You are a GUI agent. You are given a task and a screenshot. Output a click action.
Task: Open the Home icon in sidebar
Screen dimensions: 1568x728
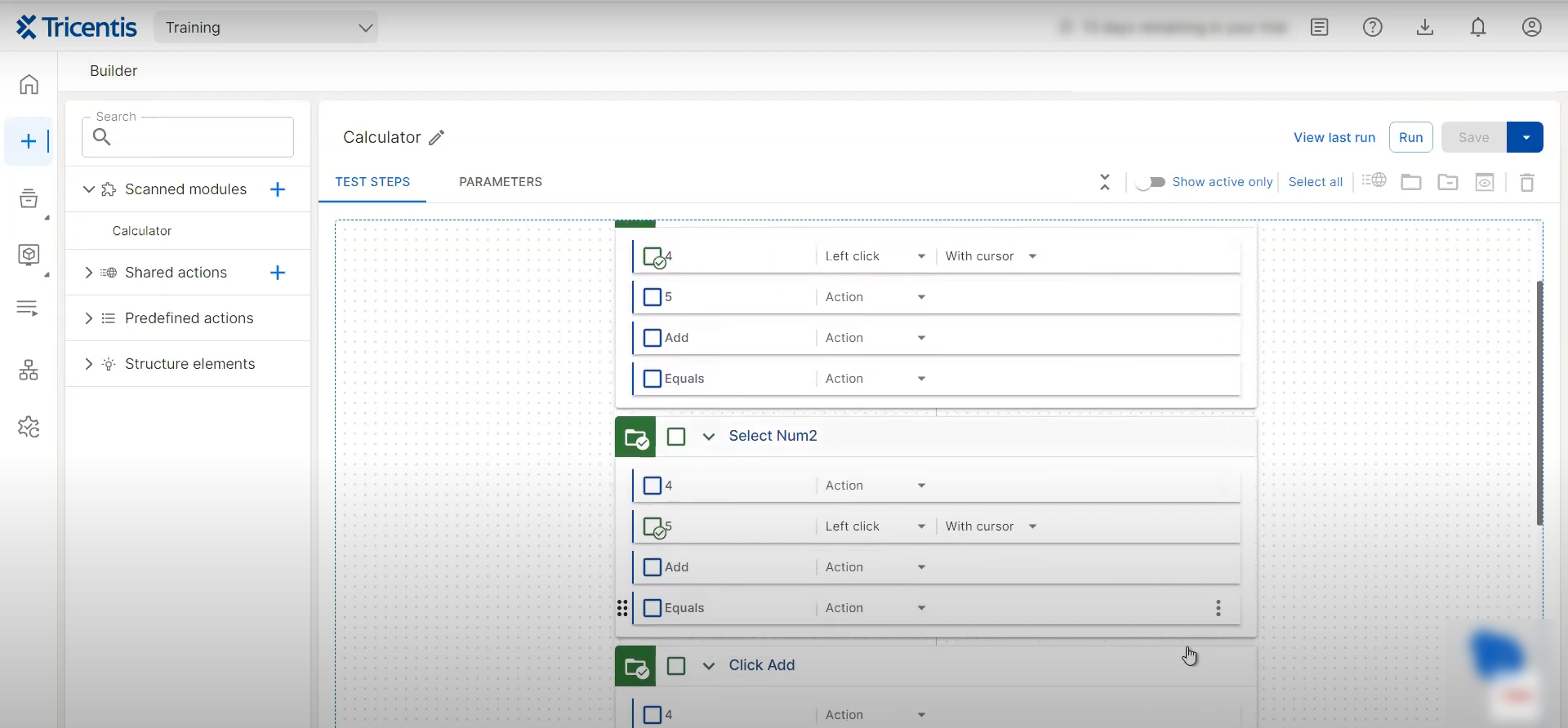pyautogui.click(x=29, y=84)
